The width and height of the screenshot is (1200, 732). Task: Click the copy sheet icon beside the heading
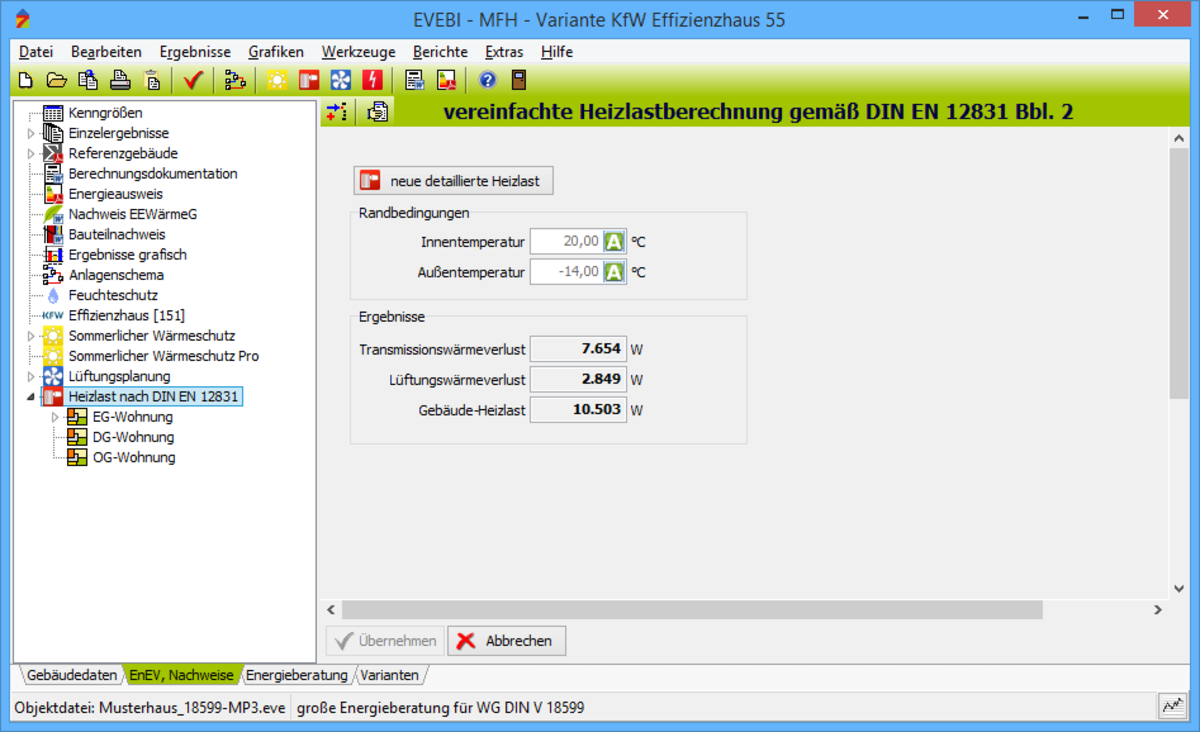[377, 112]
